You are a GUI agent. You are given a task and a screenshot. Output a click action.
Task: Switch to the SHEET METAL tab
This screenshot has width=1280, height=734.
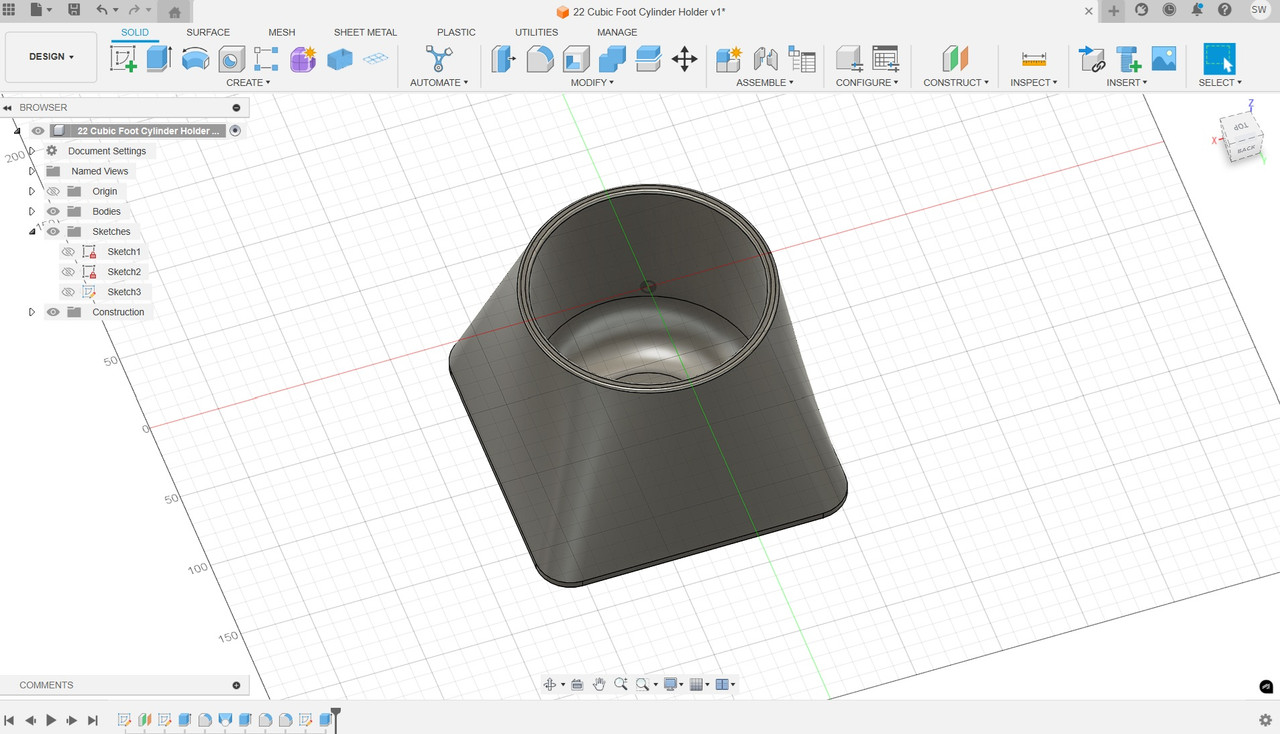click(365, 32)
